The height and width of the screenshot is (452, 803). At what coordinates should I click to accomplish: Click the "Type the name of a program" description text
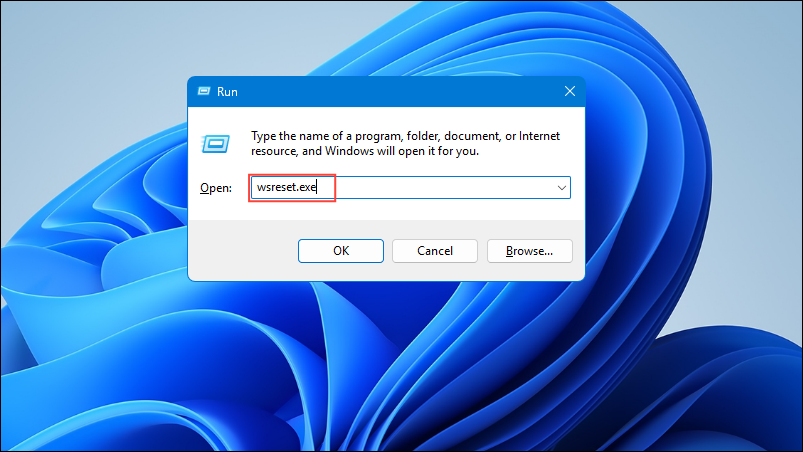click(x=405, y=143)
